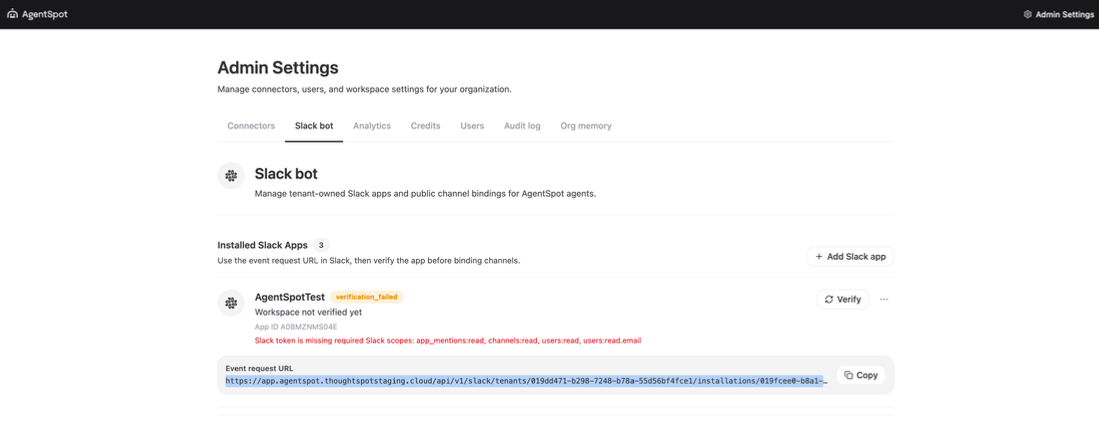Click the AgentSpotTest app name
Image resolution: width=1099 pixels, height=426 pixels.
(289, 297)
